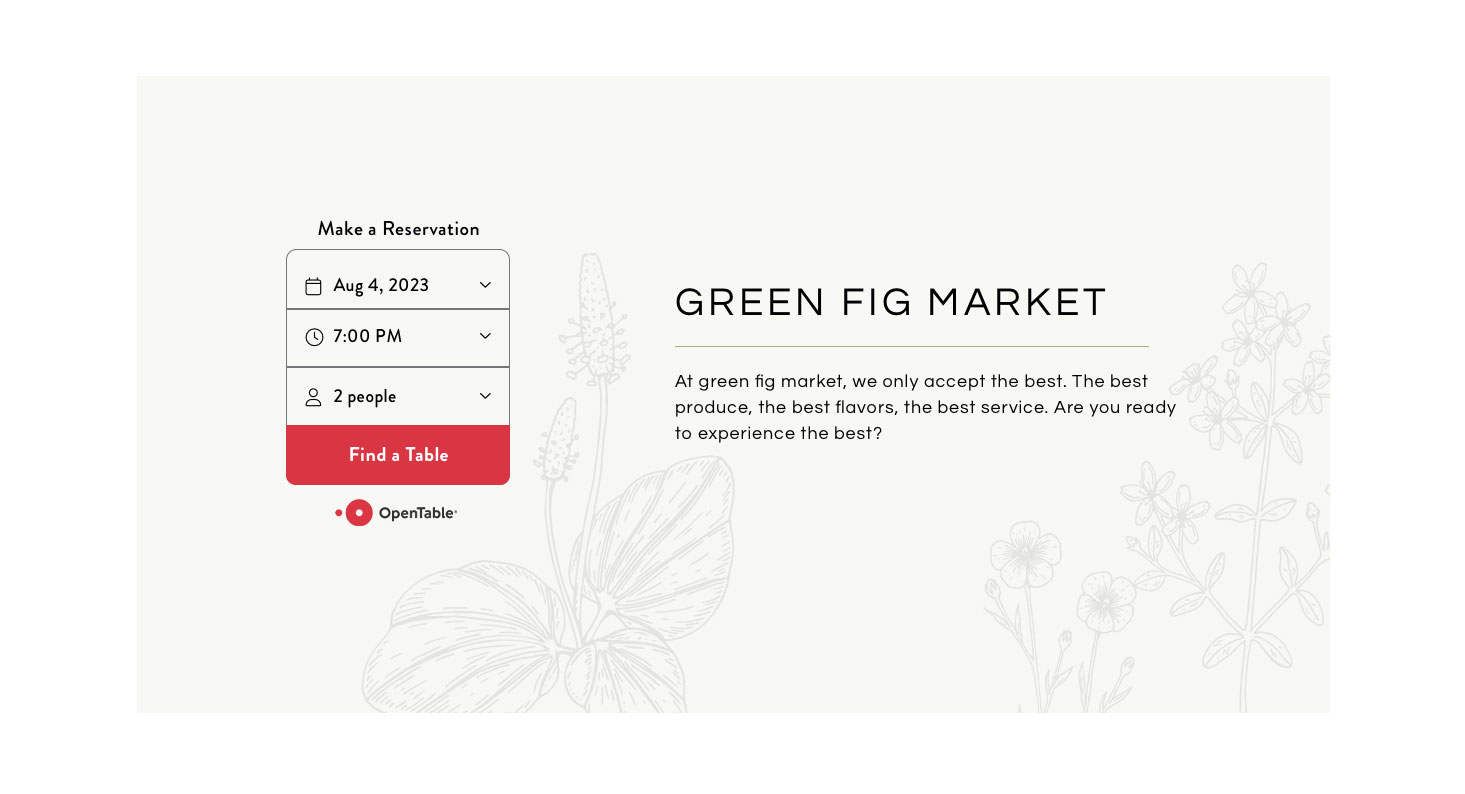The image size is (1465, 794).
Task: Expand the date chevron next to Aug 4, 2023
Action: tap(485, 285)
